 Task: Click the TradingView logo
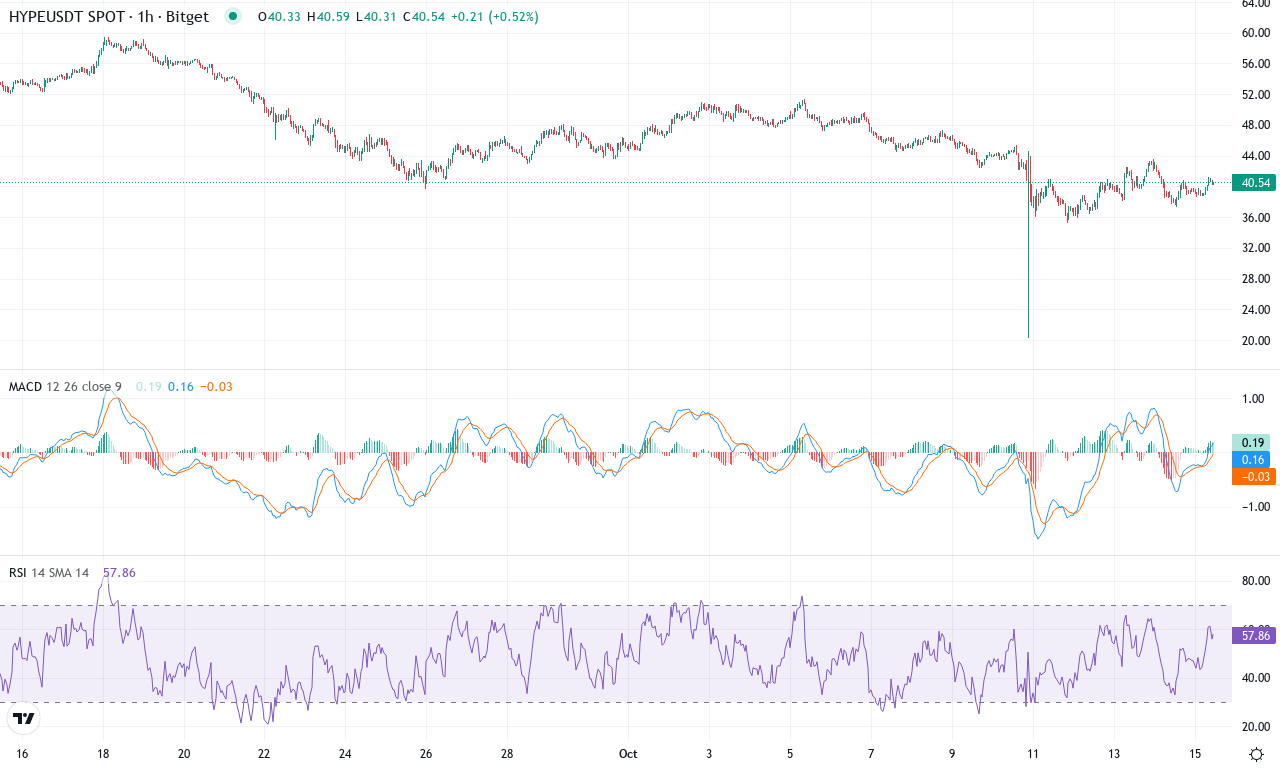[22, 718]
